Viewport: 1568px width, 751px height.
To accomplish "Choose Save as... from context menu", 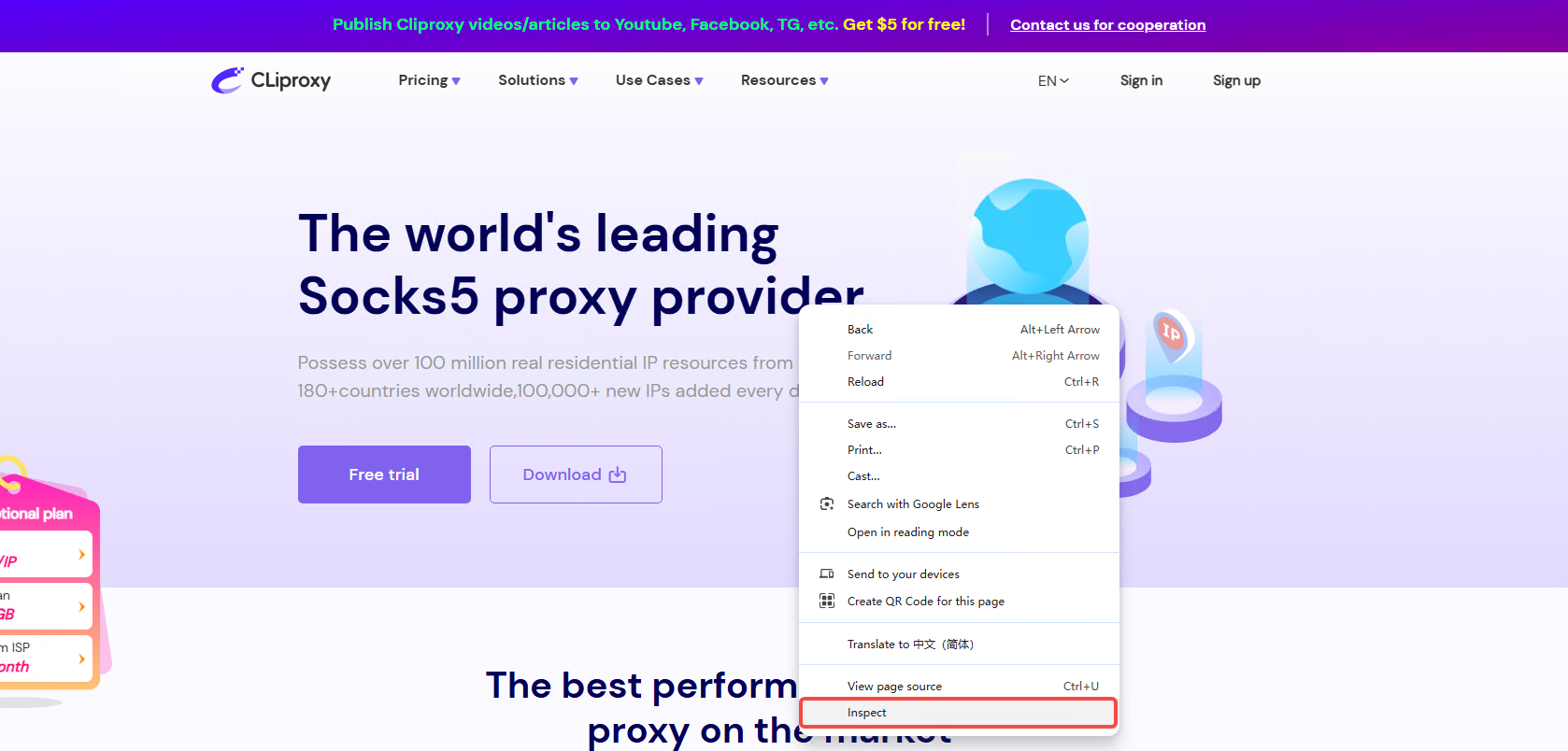I will coord(959,424).
